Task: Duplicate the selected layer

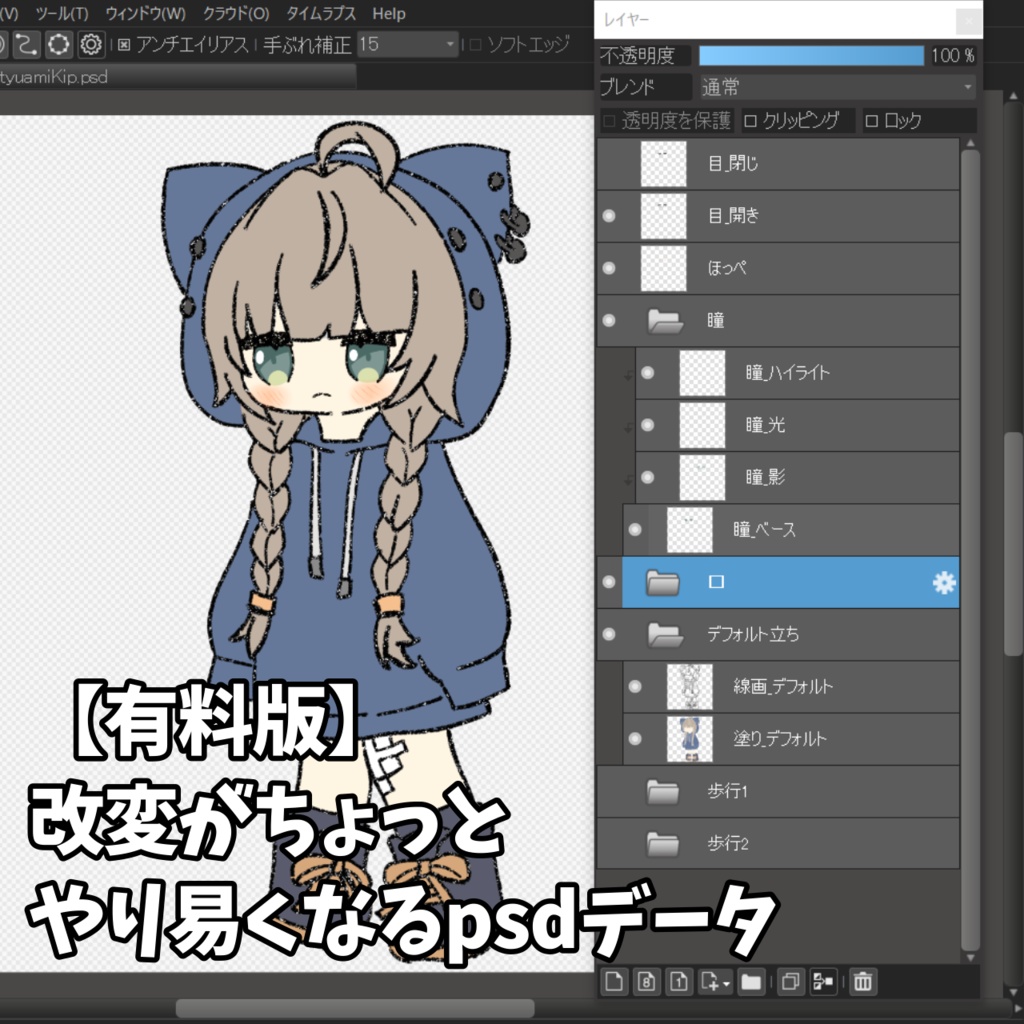Action: point(790,982)
